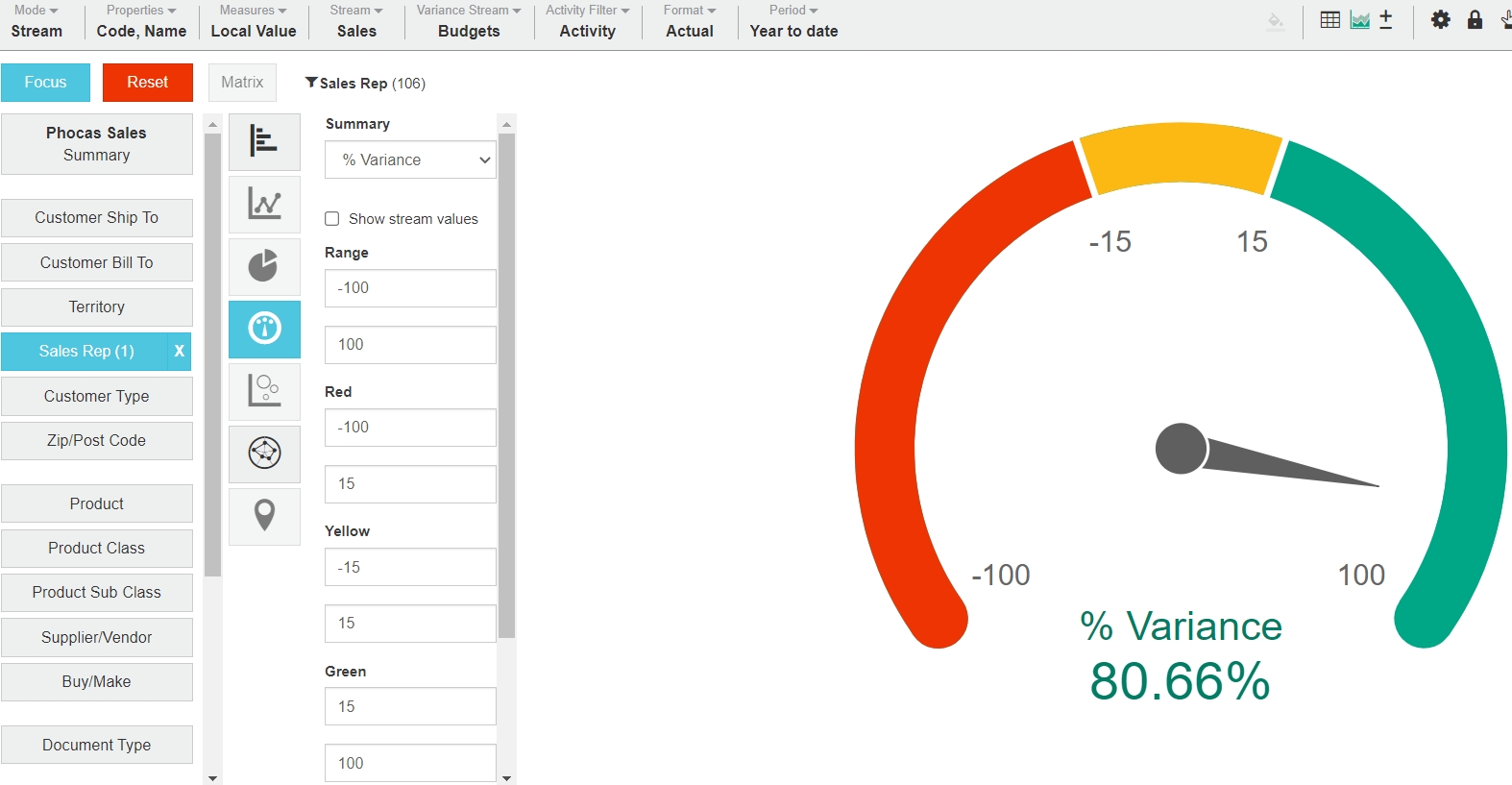Click the grid table view icon
The height and width of the screenshot is (785, 1512).
(1329, 20)
